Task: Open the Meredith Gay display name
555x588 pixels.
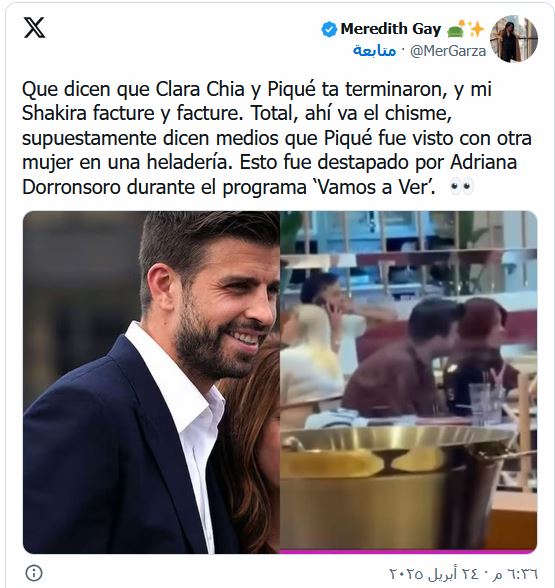Action: click(391, 29)
